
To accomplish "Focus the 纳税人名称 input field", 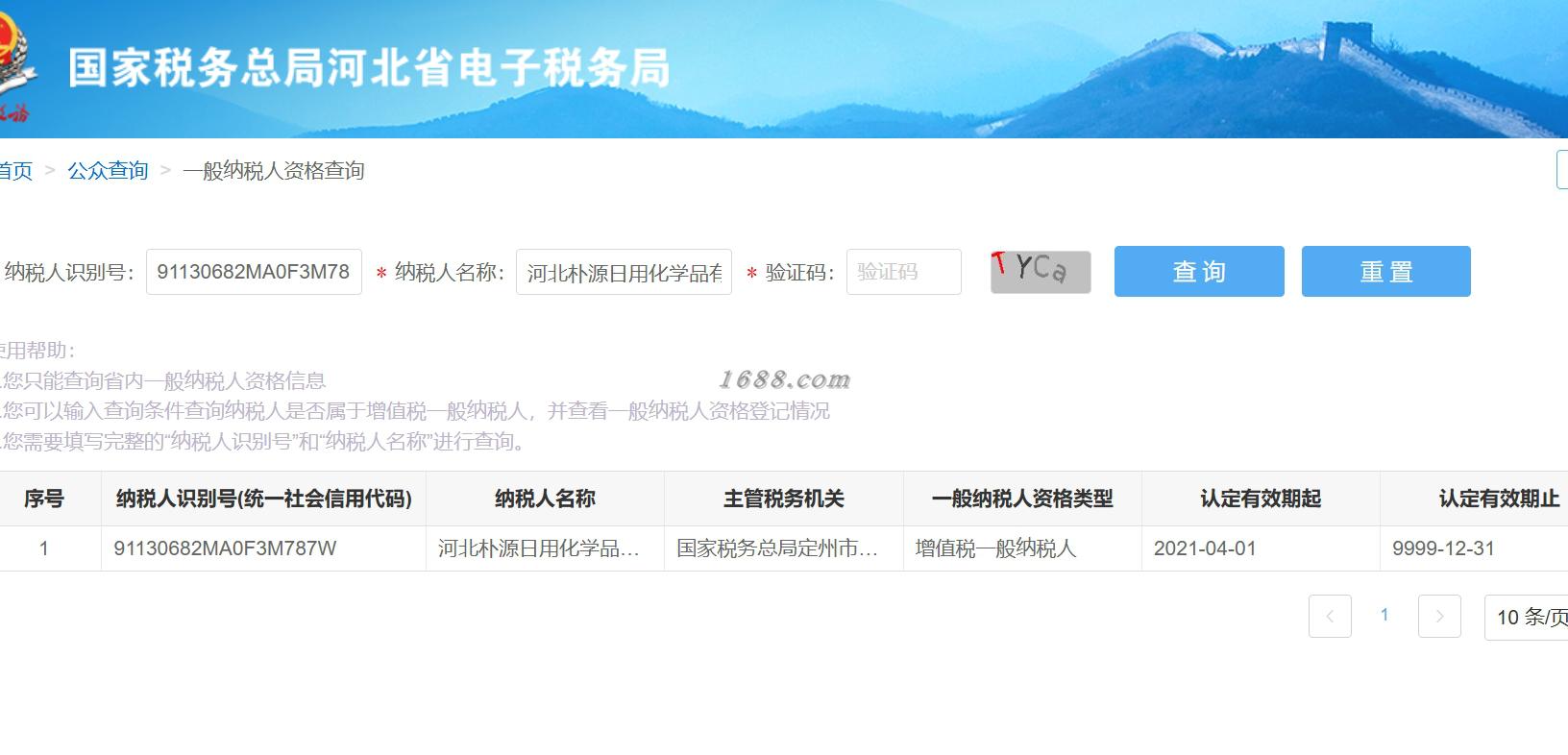I will tap(624, 272).
